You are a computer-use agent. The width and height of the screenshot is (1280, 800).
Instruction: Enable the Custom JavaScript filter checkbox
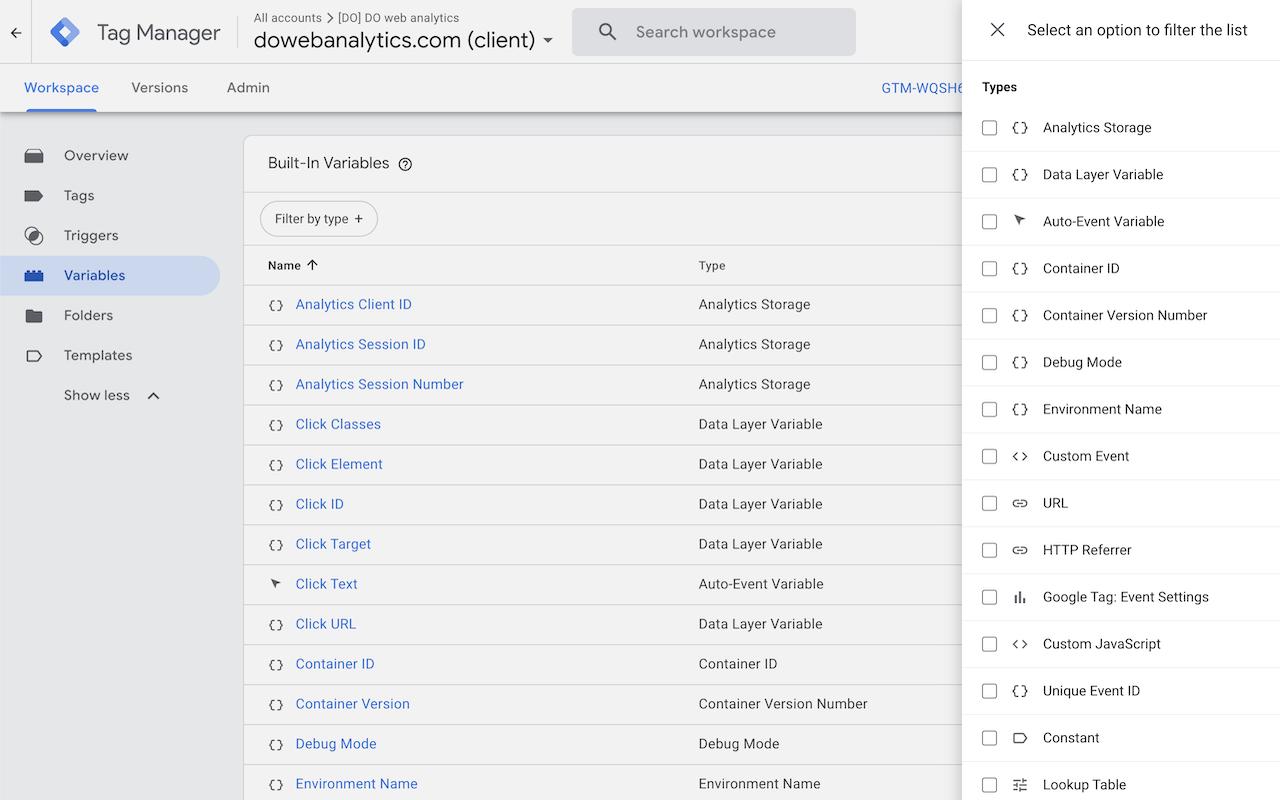coord(989,644)
